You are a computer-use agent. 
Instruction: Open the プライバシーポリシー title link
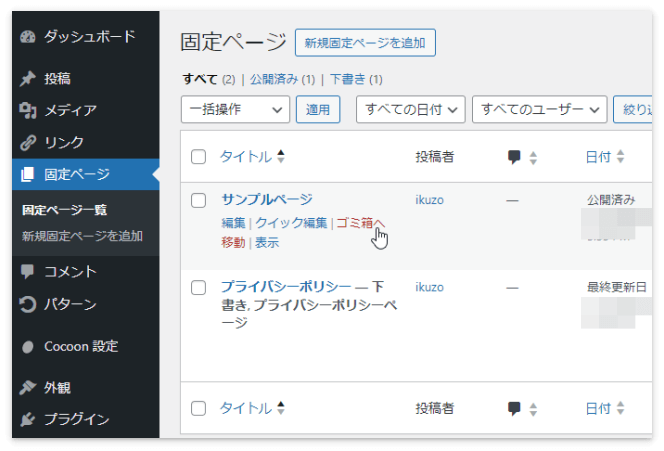(286, 287)
